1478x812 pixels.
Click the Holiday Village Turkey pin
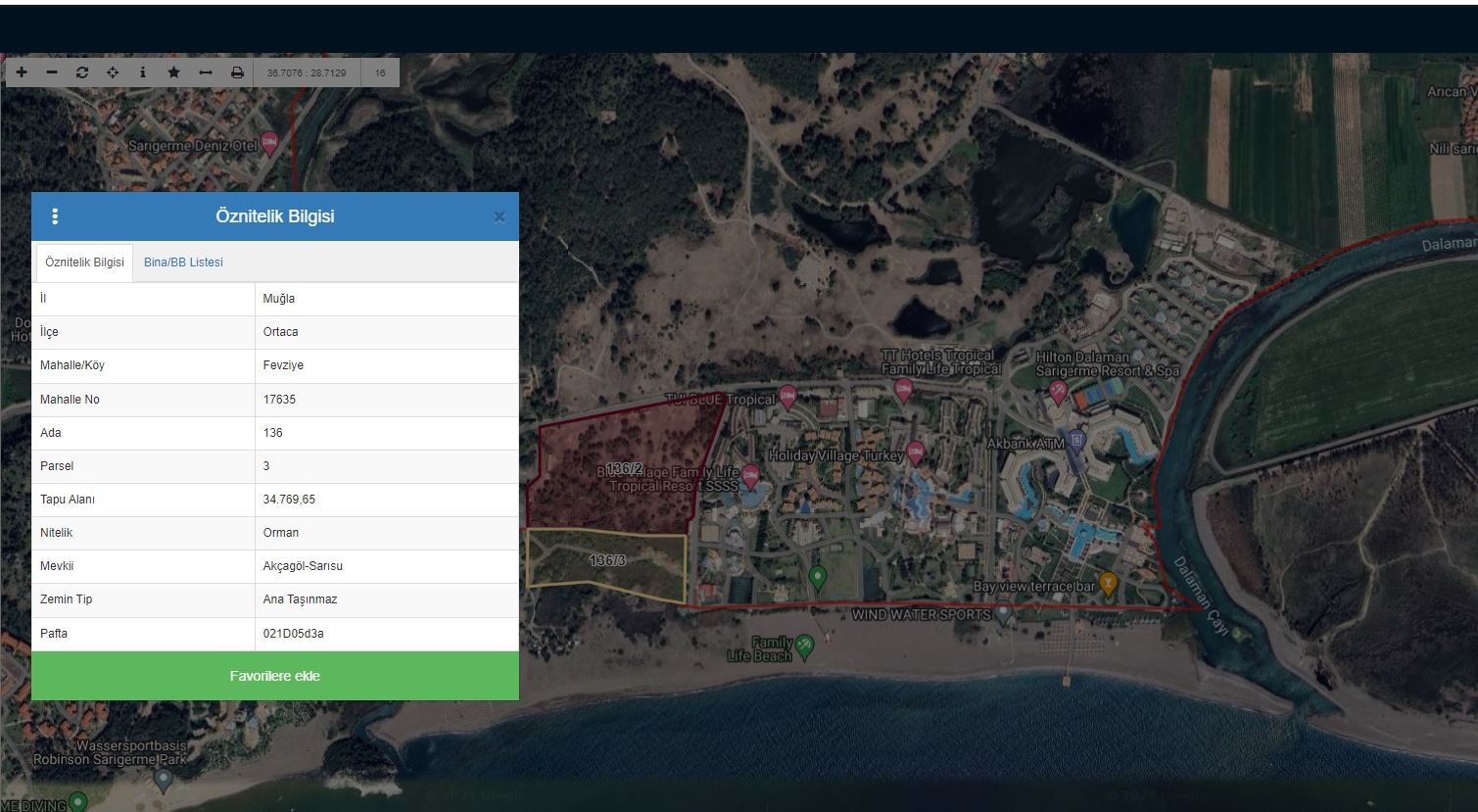click(916, 452)
